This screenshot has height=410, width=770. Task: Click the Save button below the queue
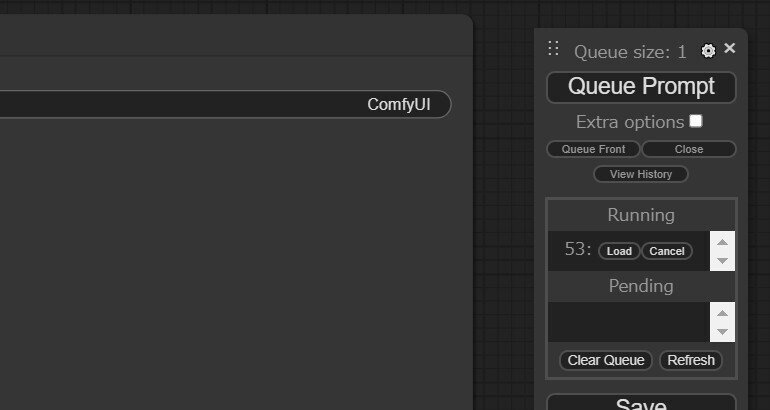(x=641, y=402)
